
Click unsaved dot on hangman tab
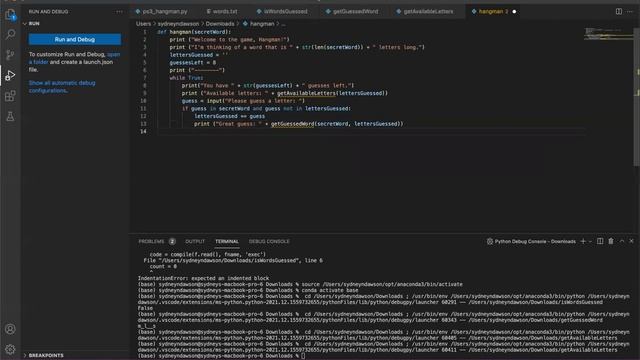pyautogui.click(x=514, y=11)
